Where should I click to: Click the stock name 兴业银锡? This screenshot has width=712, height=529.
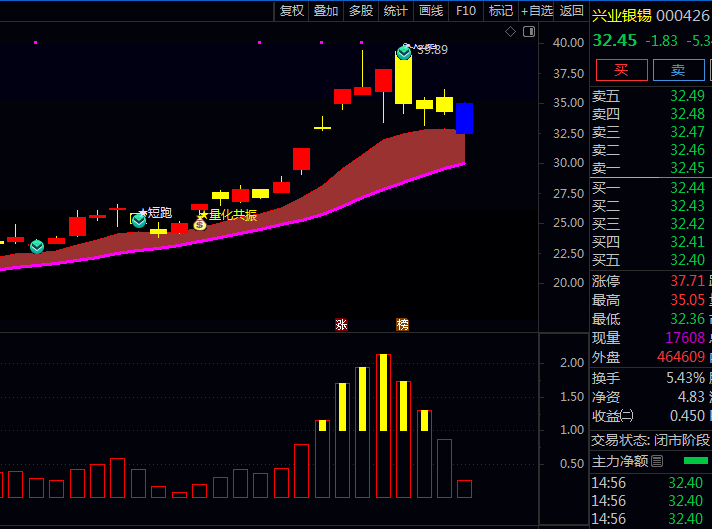point(622,16)
